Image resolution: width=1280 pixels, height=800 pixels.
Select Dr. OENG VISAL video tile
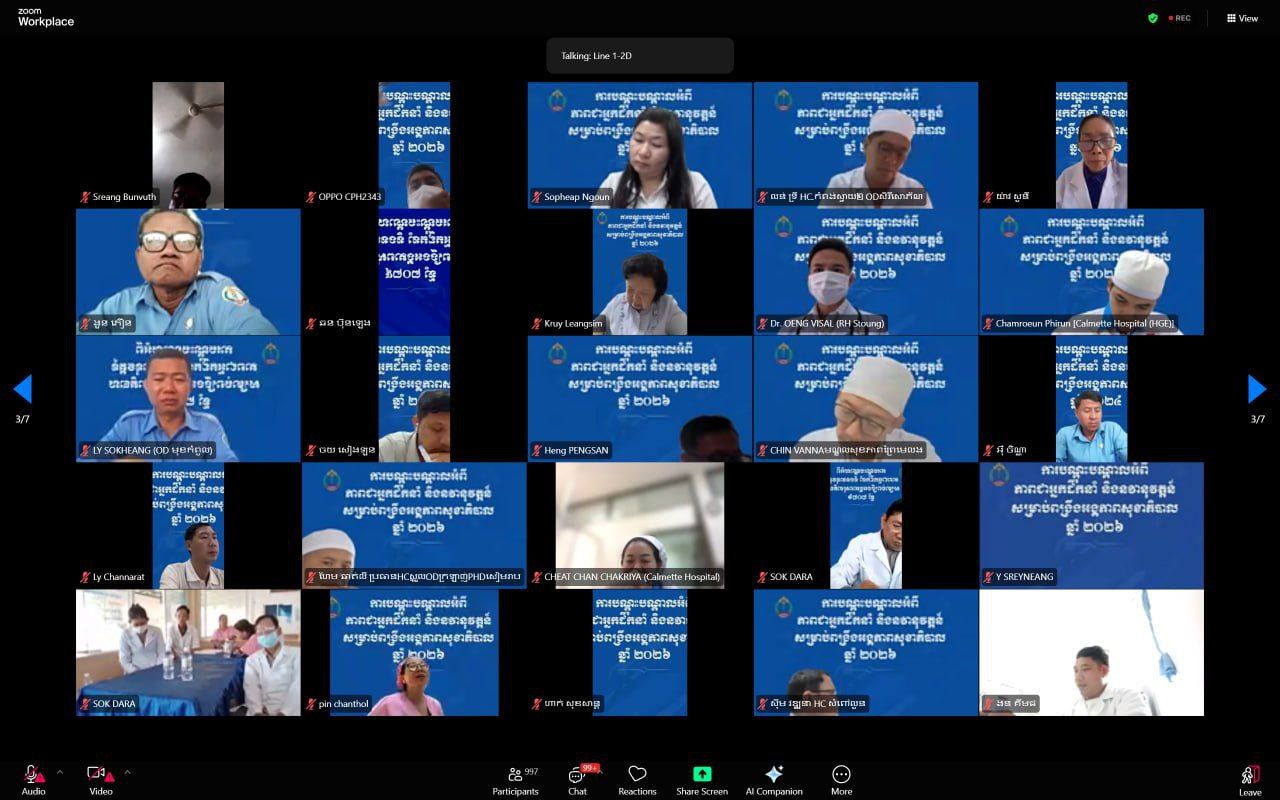[866, 271]
